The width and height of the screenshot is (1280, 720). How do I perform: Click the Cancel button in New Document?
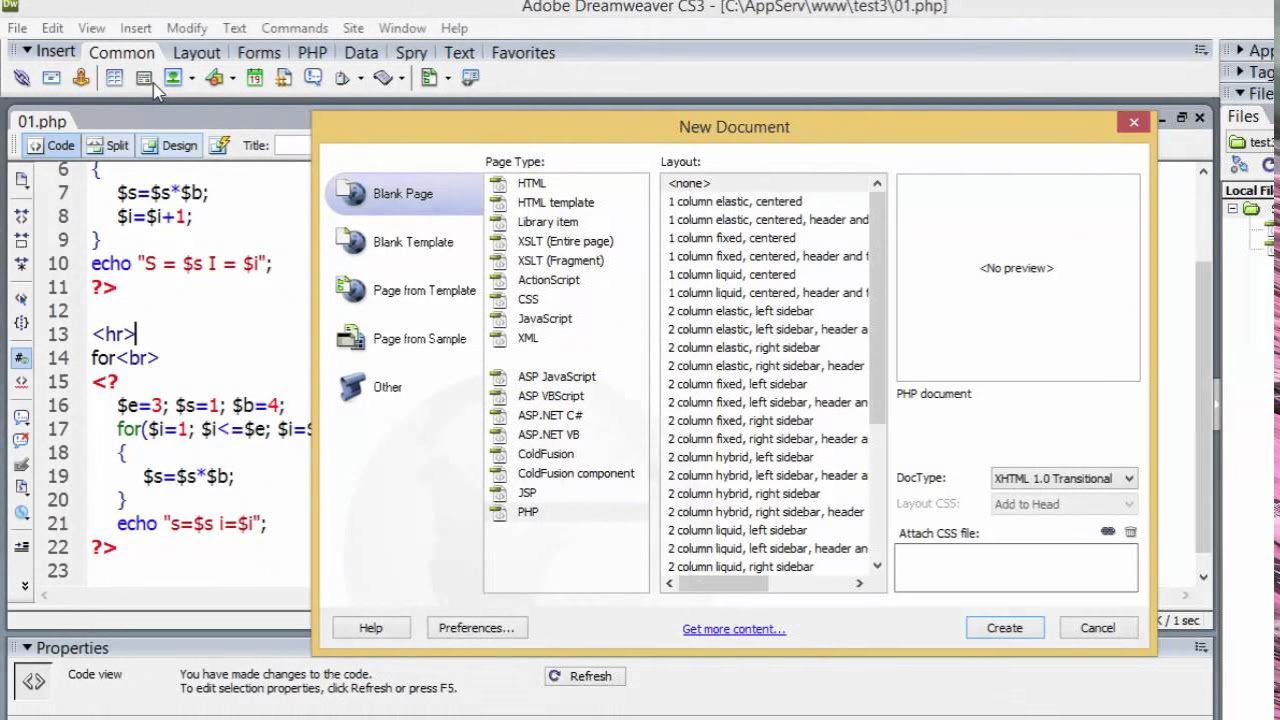tap(1097, 628)
